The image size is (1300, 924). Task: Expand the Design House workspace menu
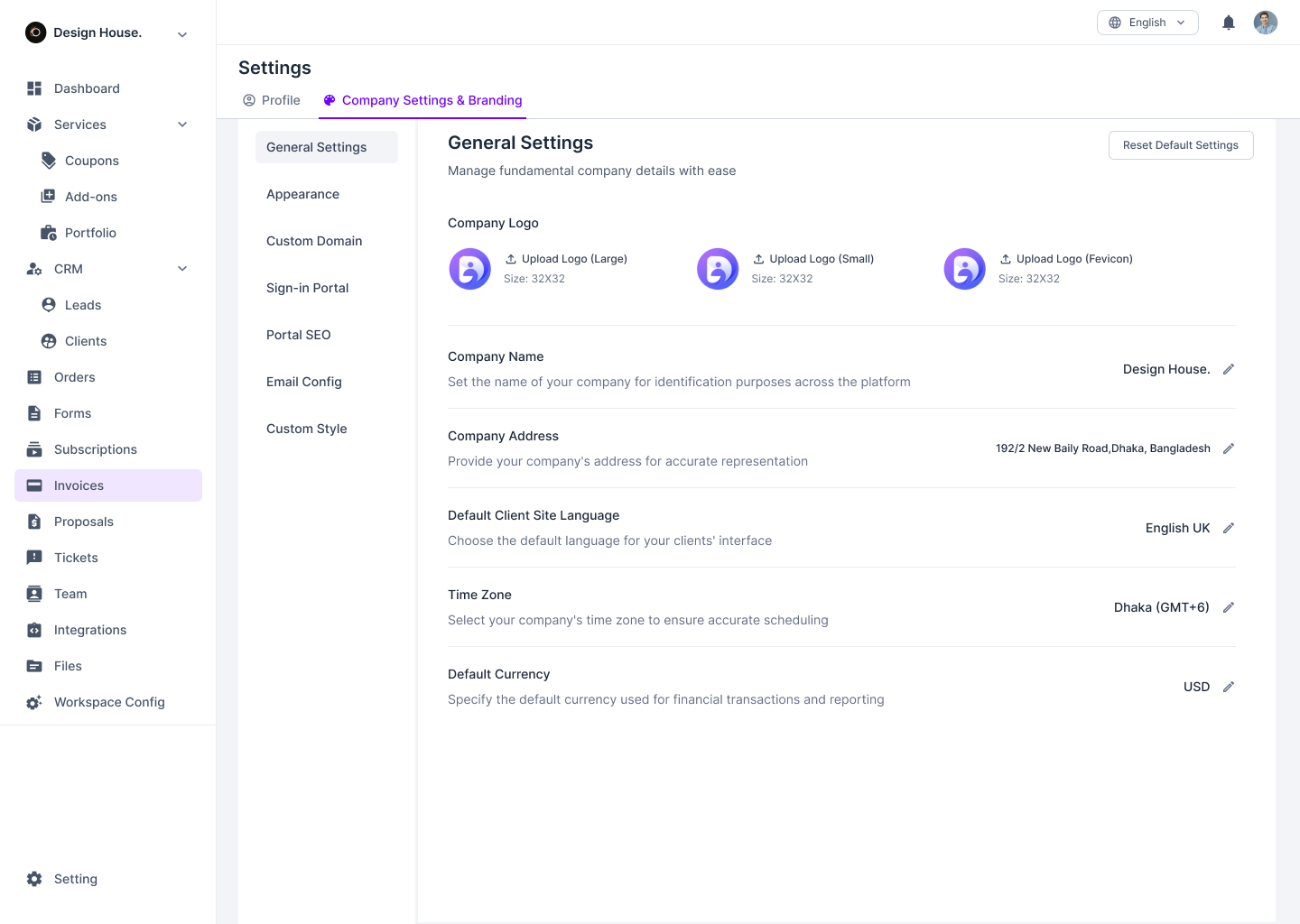182,32
